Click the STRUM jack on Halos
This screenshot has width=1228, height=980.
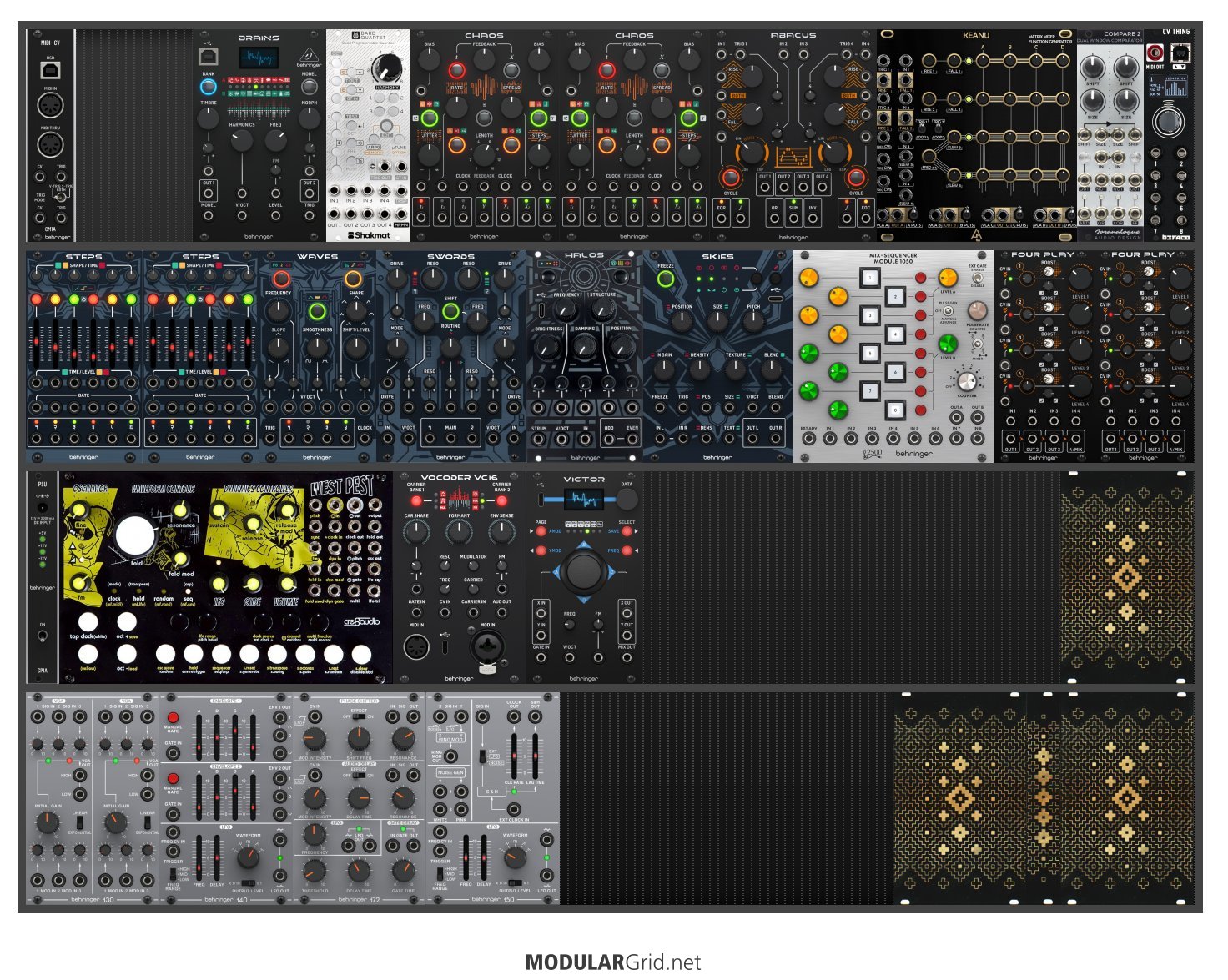[540, 440]
